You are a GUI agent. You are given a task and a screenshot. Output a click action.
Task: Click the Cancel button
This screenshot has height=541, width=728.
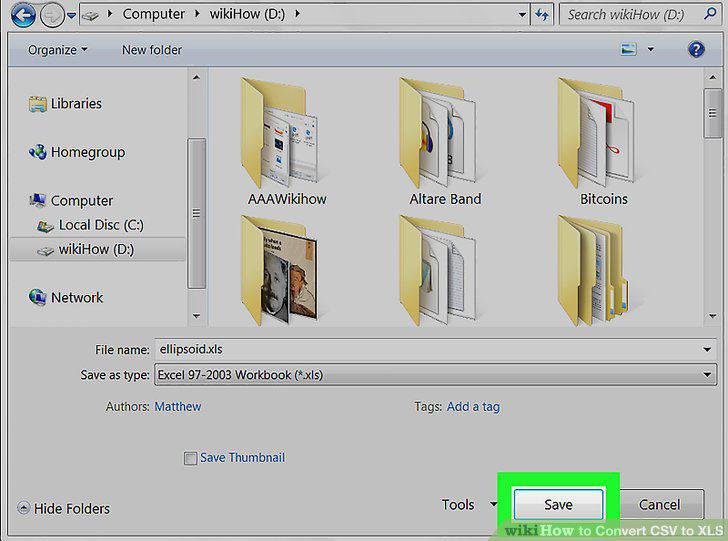point(660,504)
